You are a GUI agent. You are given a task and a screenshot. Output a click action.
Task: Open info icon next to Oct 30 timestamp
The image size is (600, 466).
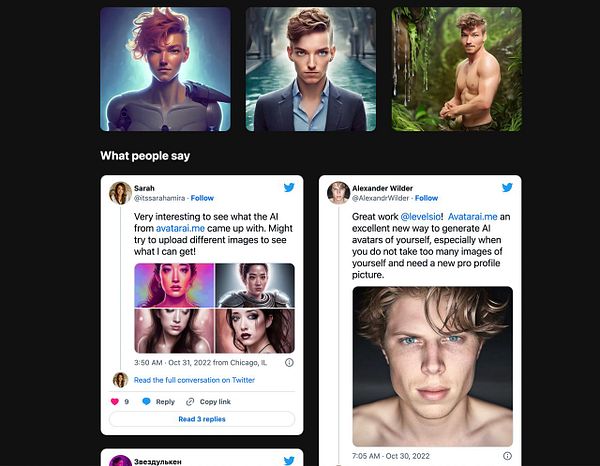pos(507,456)
